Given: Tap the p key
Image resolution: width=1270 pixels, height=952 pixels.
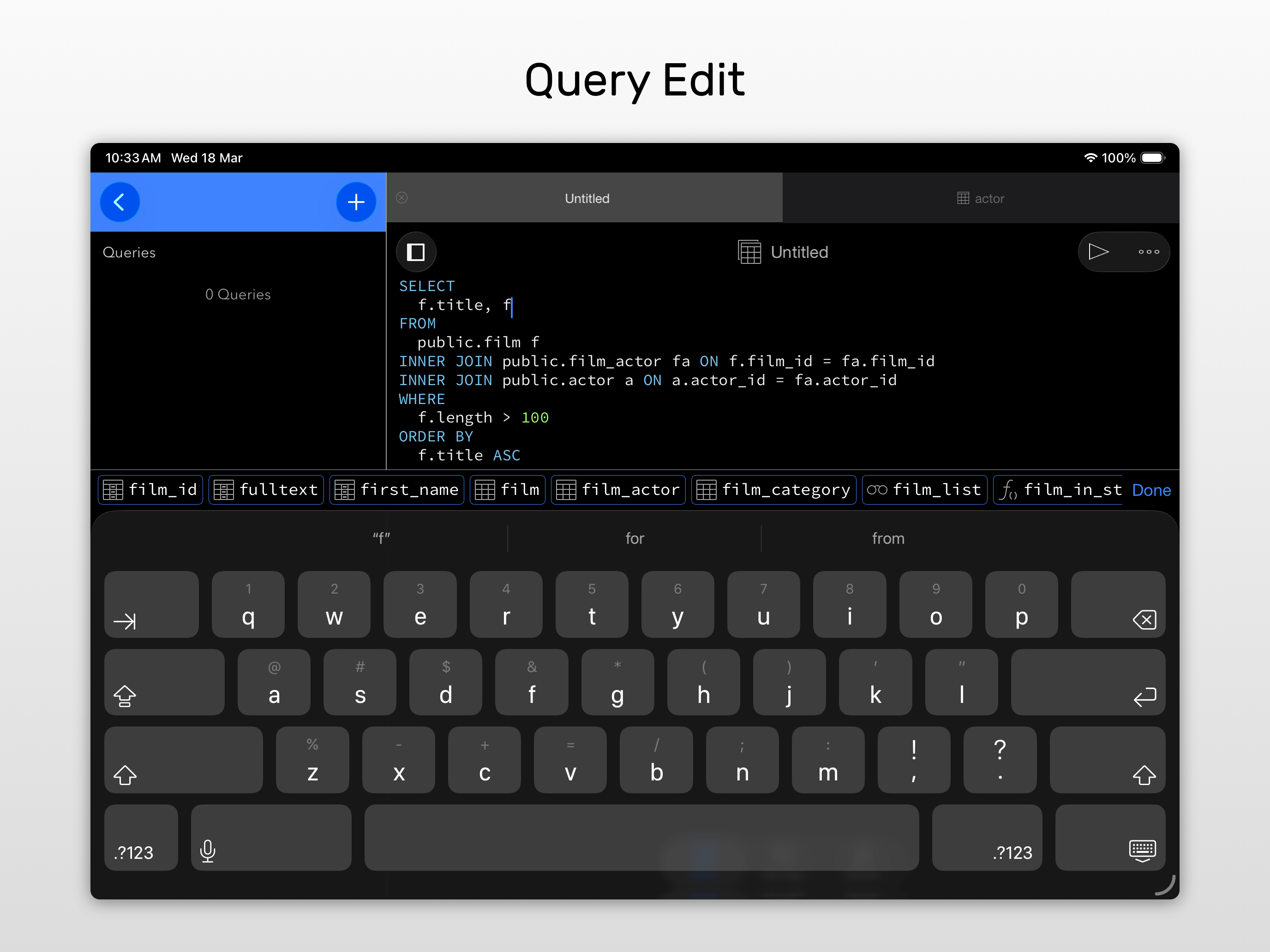Looking at the screenshot, I should 1021,604.
